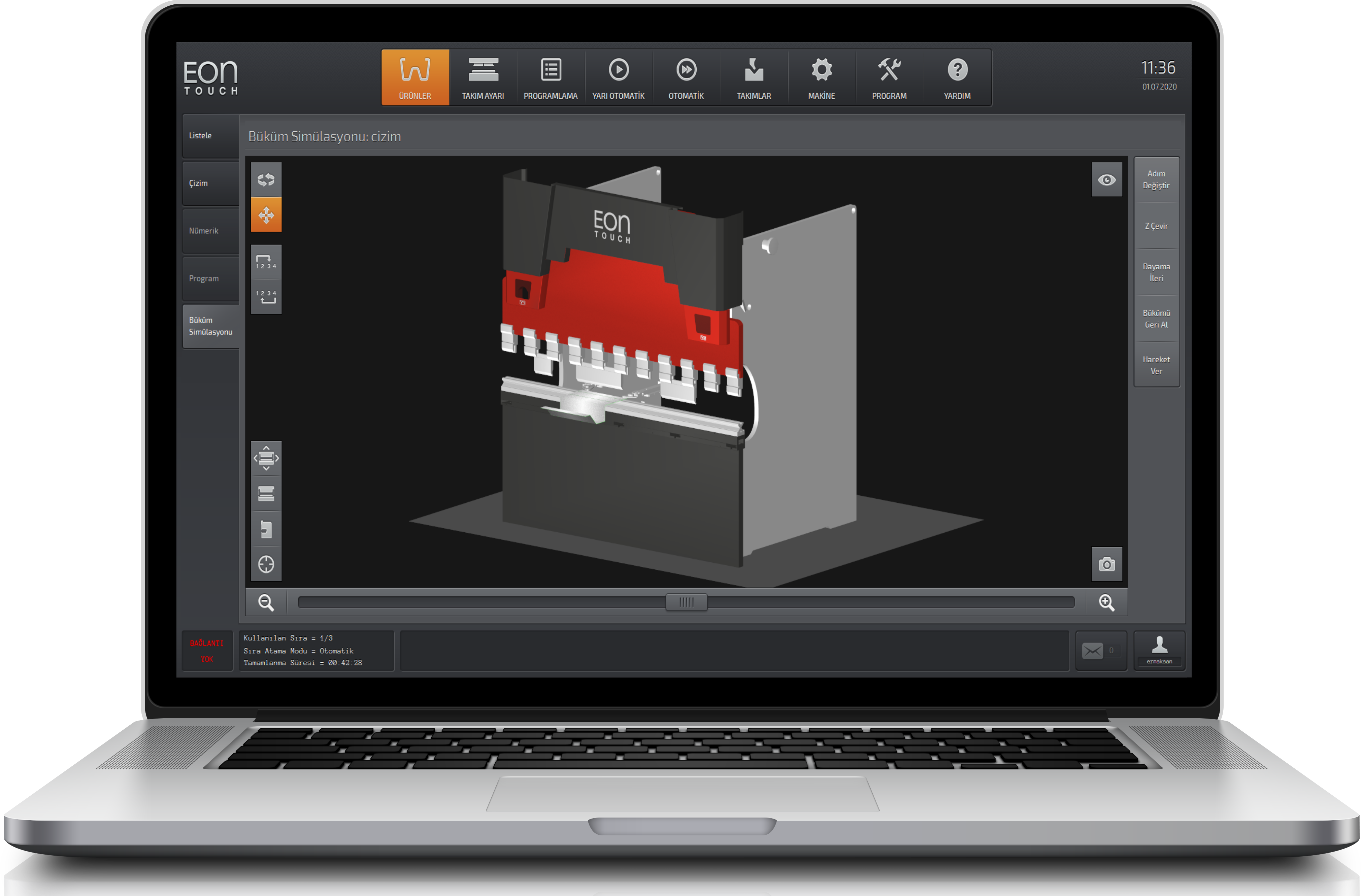The image size is (1361, 896).
Task: Click the 01.07.2020 date text
Action: tap(1159, 87)
